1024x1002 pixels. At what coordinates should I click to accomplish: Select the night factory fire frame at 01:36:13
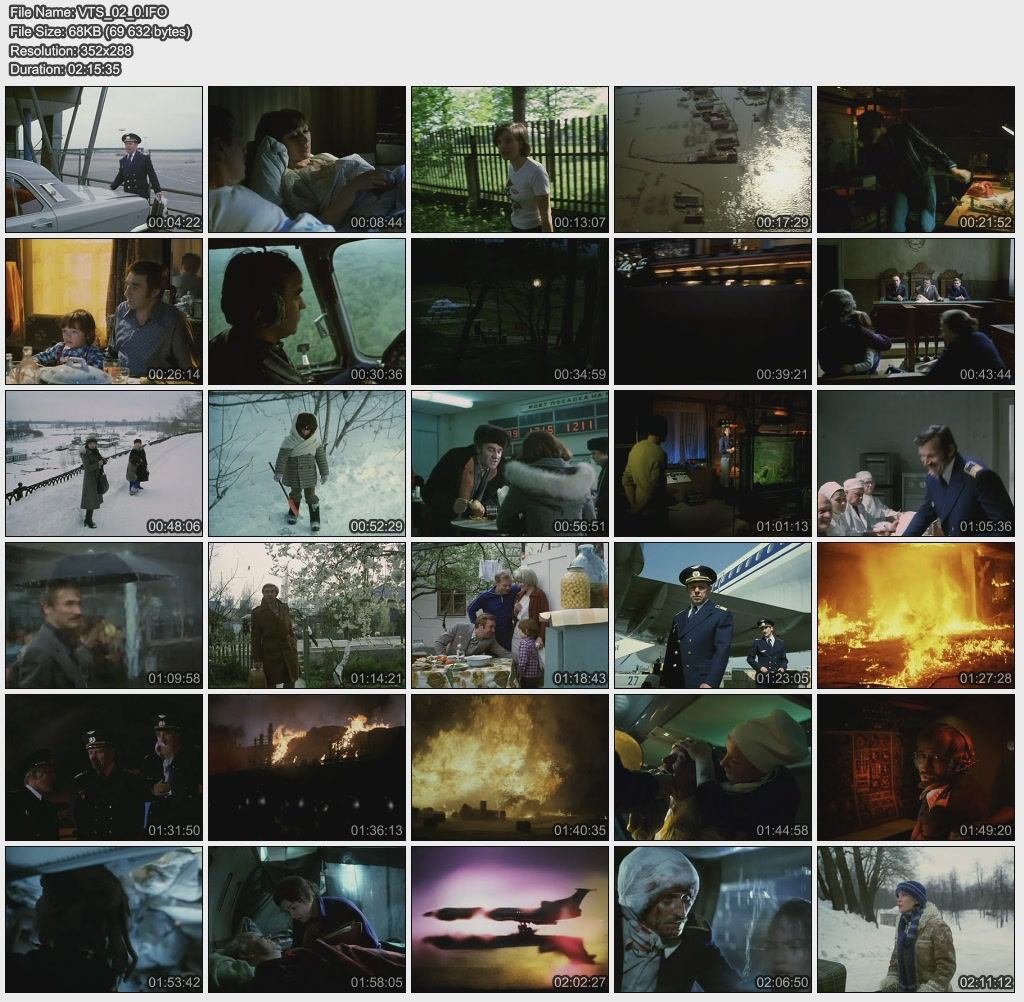pos(307,768)
